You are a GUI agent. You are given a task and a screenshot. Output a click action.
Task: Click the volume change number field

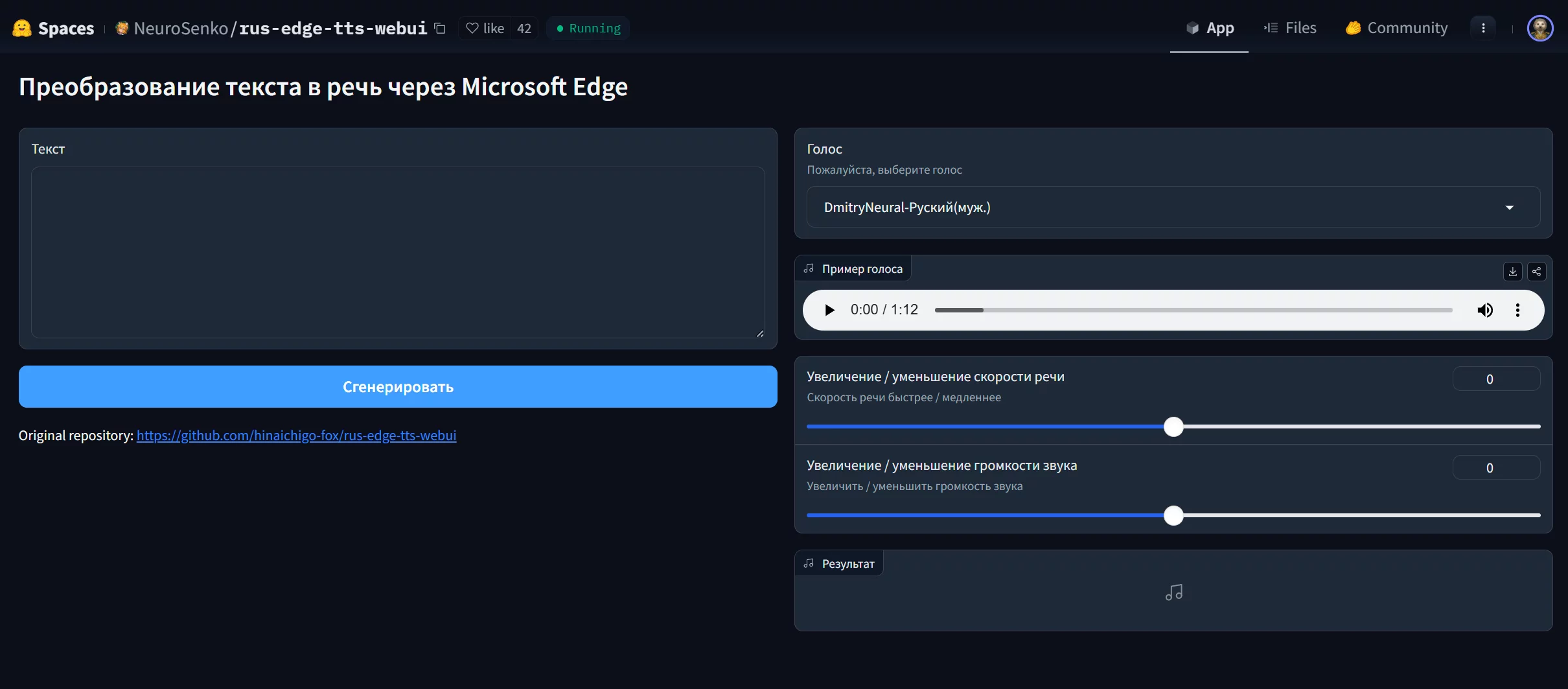pos(1496,467)
